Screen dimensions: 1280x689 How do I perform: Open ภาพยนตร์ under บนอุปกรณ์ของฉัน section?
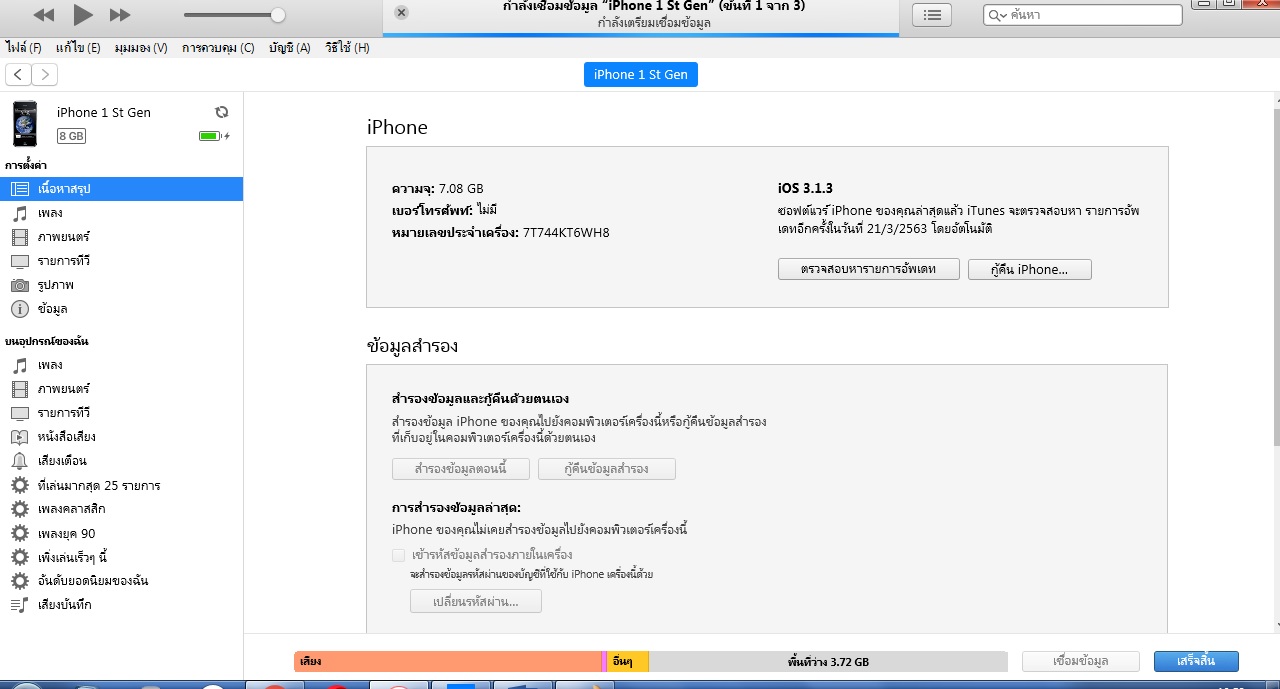click(121, 389)
